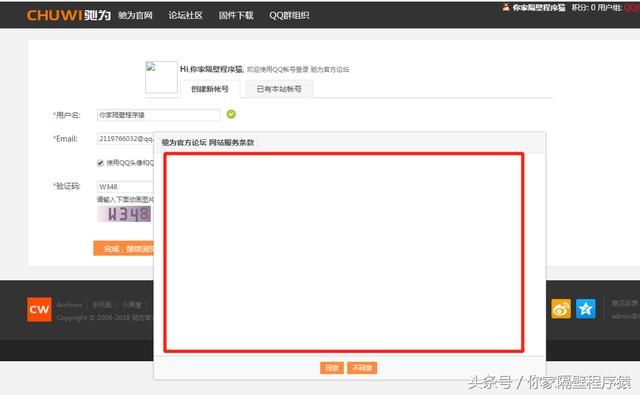Image resolution: width=640 pixels, height=395 pixels.
Task: Click the green username check mark
Action: click(x=231, y=114)
